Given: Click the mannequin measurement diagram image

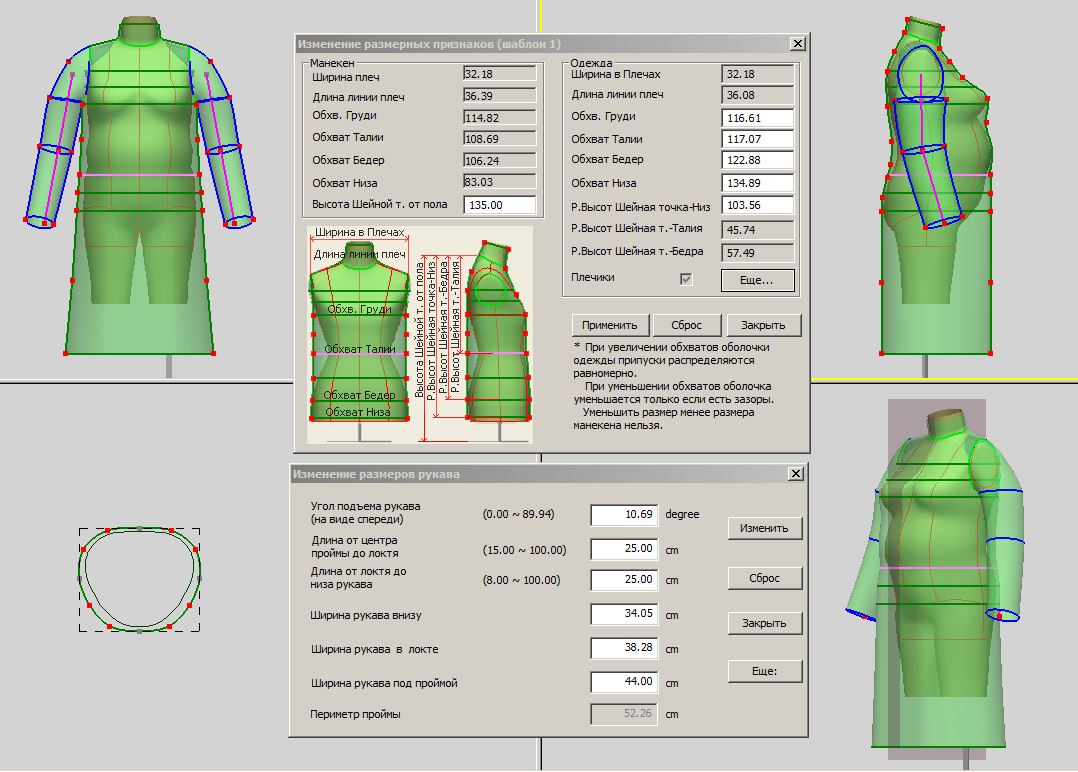Looking at the screenshot, I should [419, 335].
